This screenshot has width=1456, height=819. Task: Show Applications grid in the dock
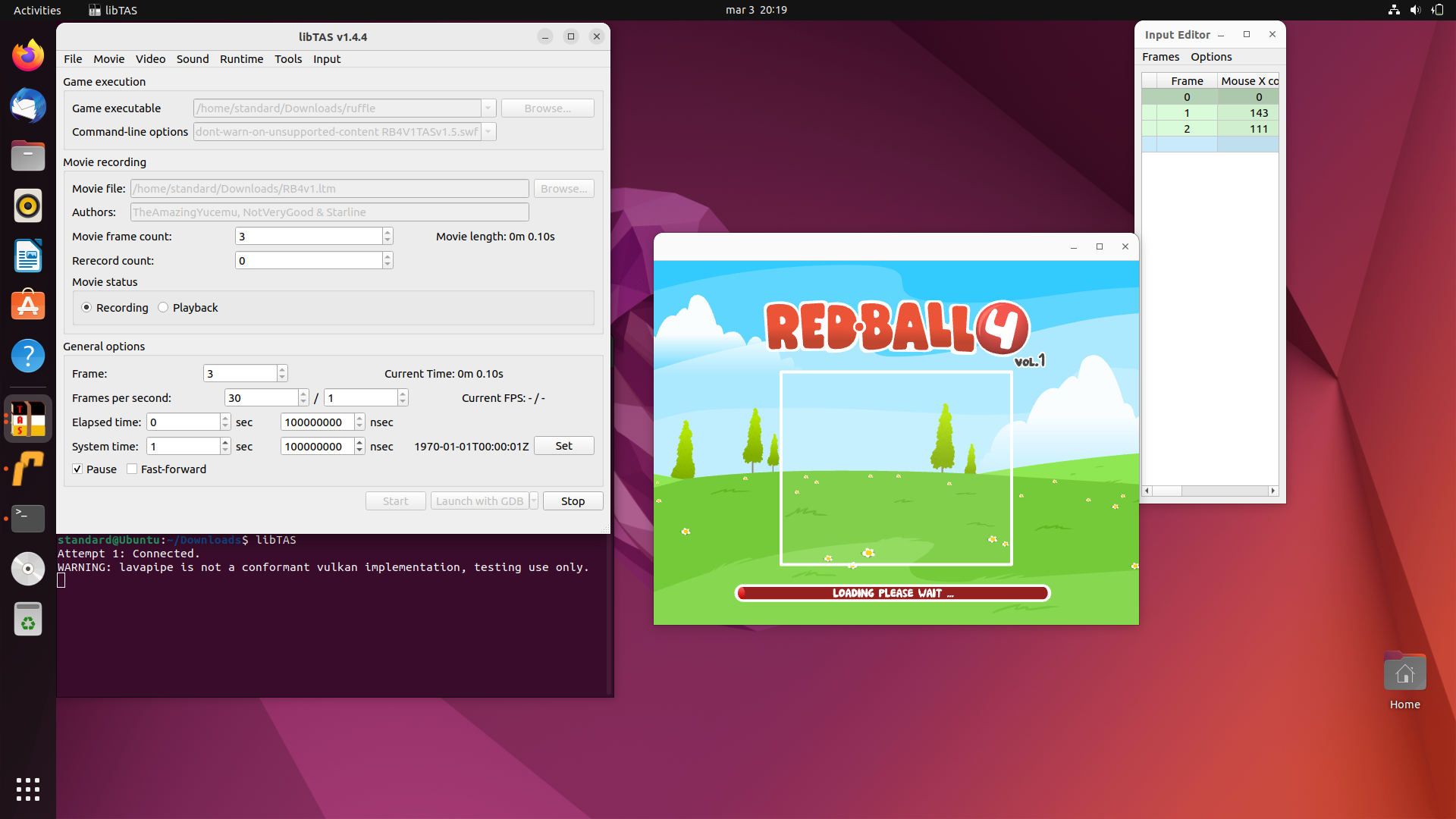28,789
